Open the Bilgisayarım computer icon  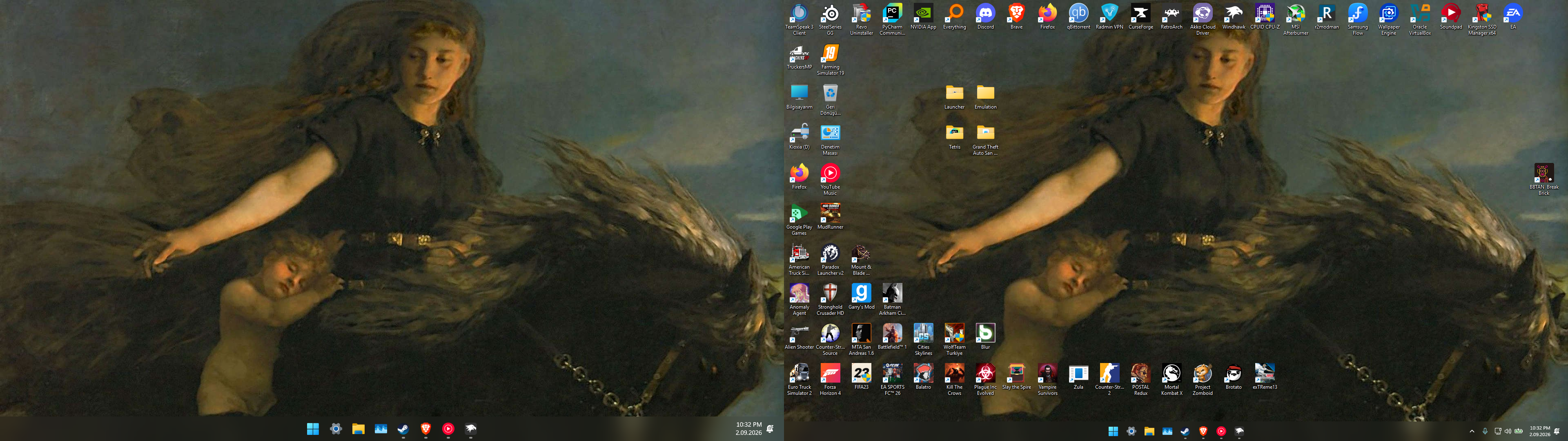click(x=799, y=97)
